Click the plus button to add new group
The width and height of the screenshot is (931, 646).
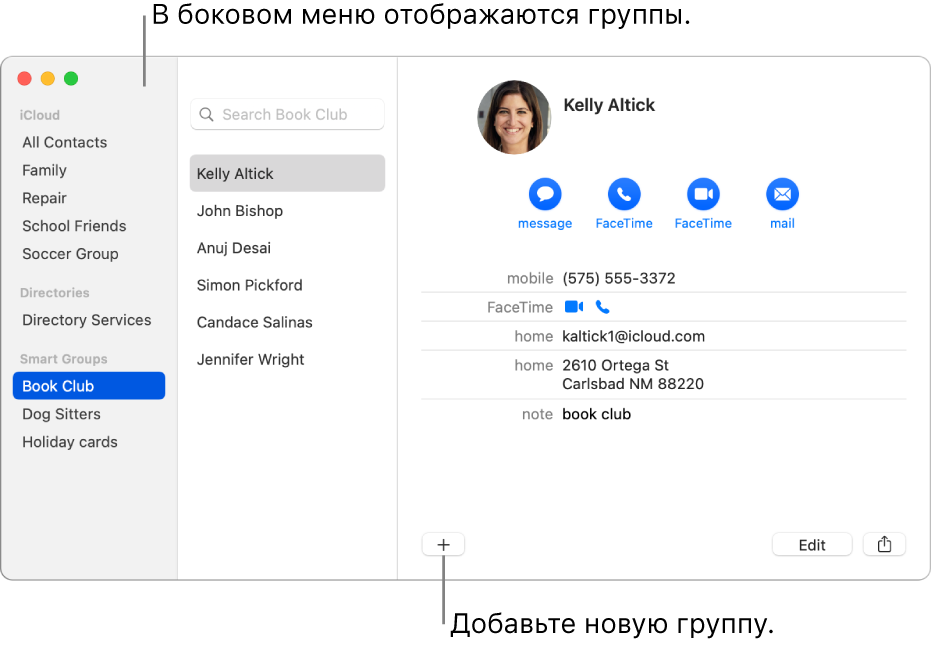click(x=444, y=544)
